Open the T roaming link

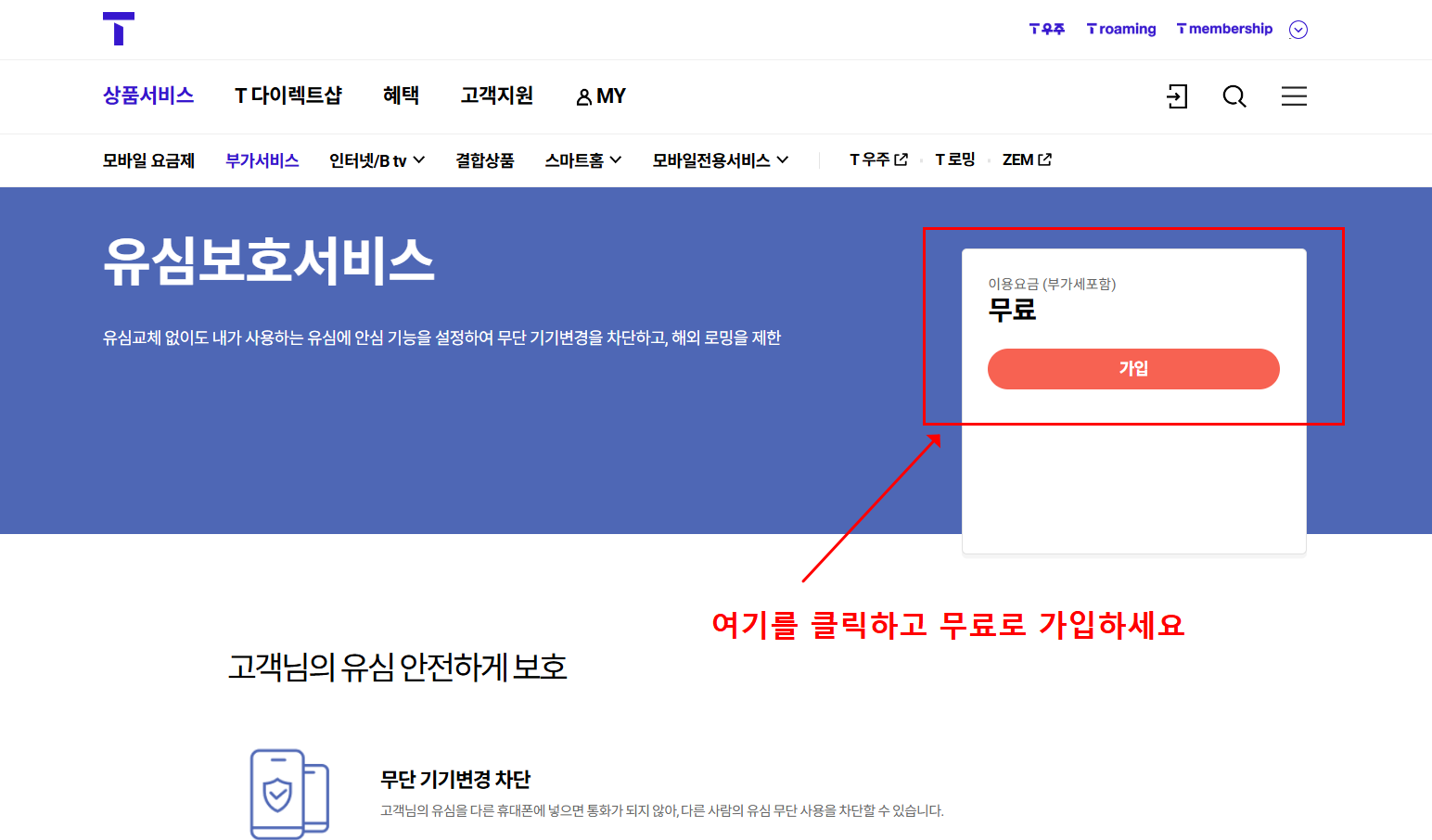(1121, 29)
